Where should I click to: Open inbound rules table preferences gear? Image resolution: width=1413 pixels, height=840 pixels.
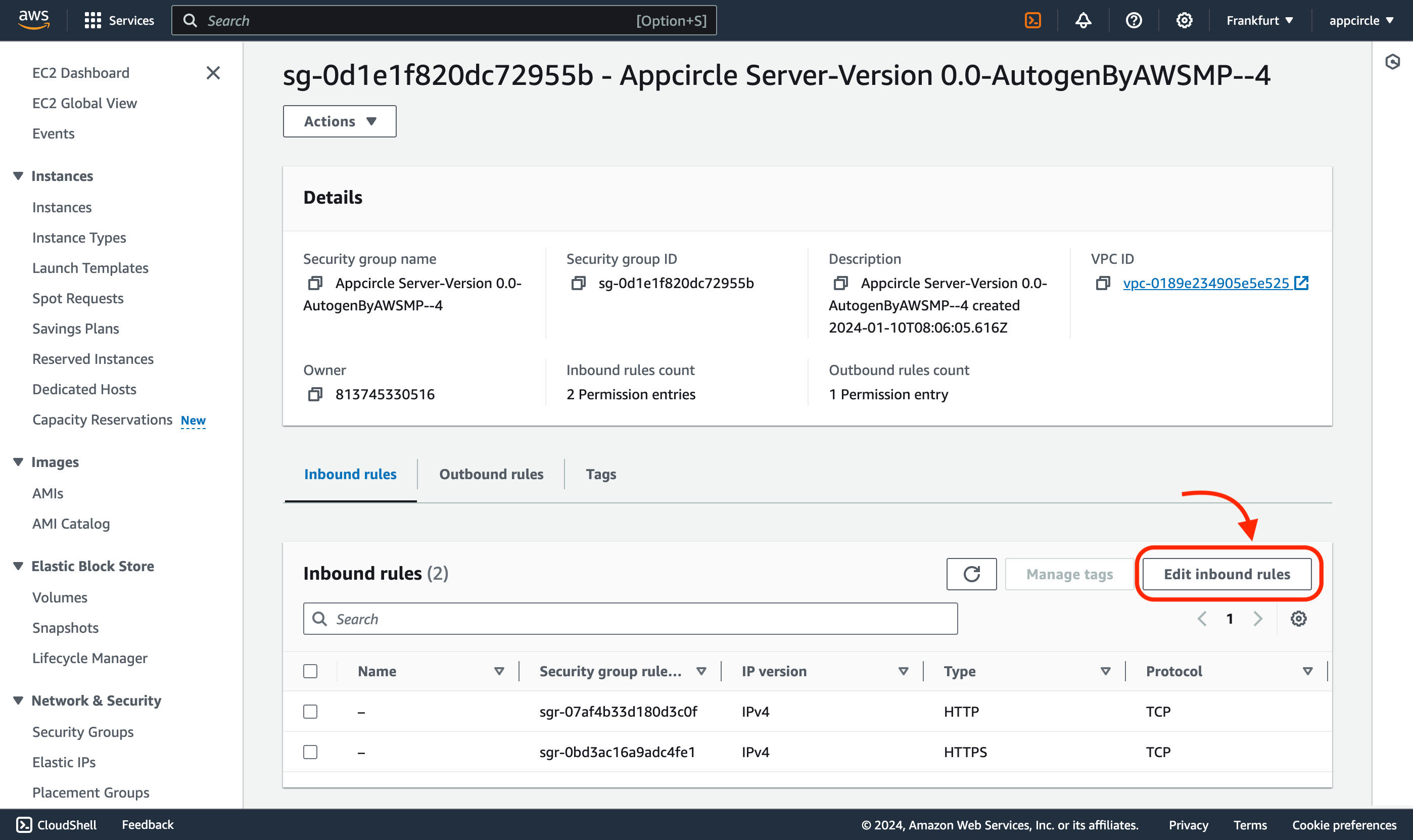[x=1298, y=618]
